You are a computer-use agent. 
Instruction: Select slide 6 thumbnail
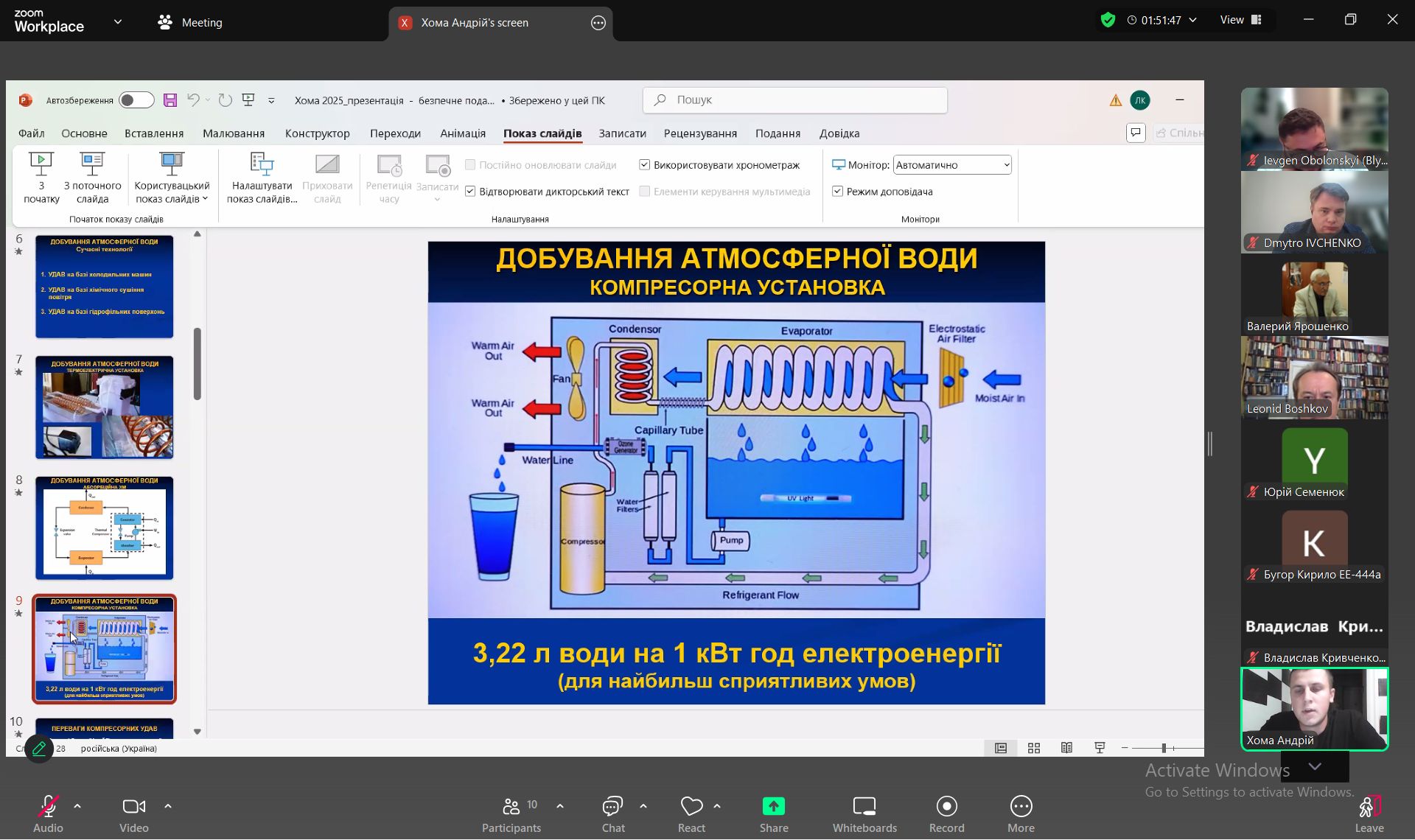[x=105, y=287]
